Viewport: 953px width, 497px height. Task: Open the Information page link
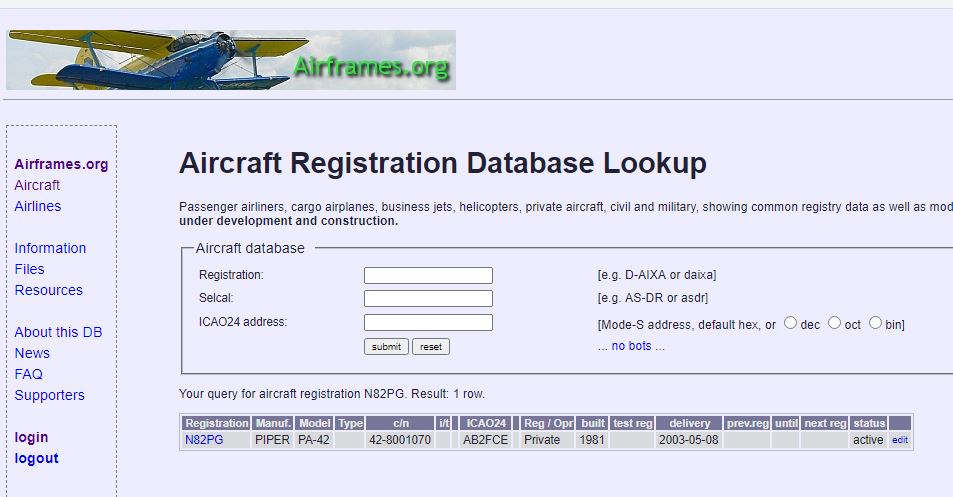pyautogui.click(x=50, y=248)
